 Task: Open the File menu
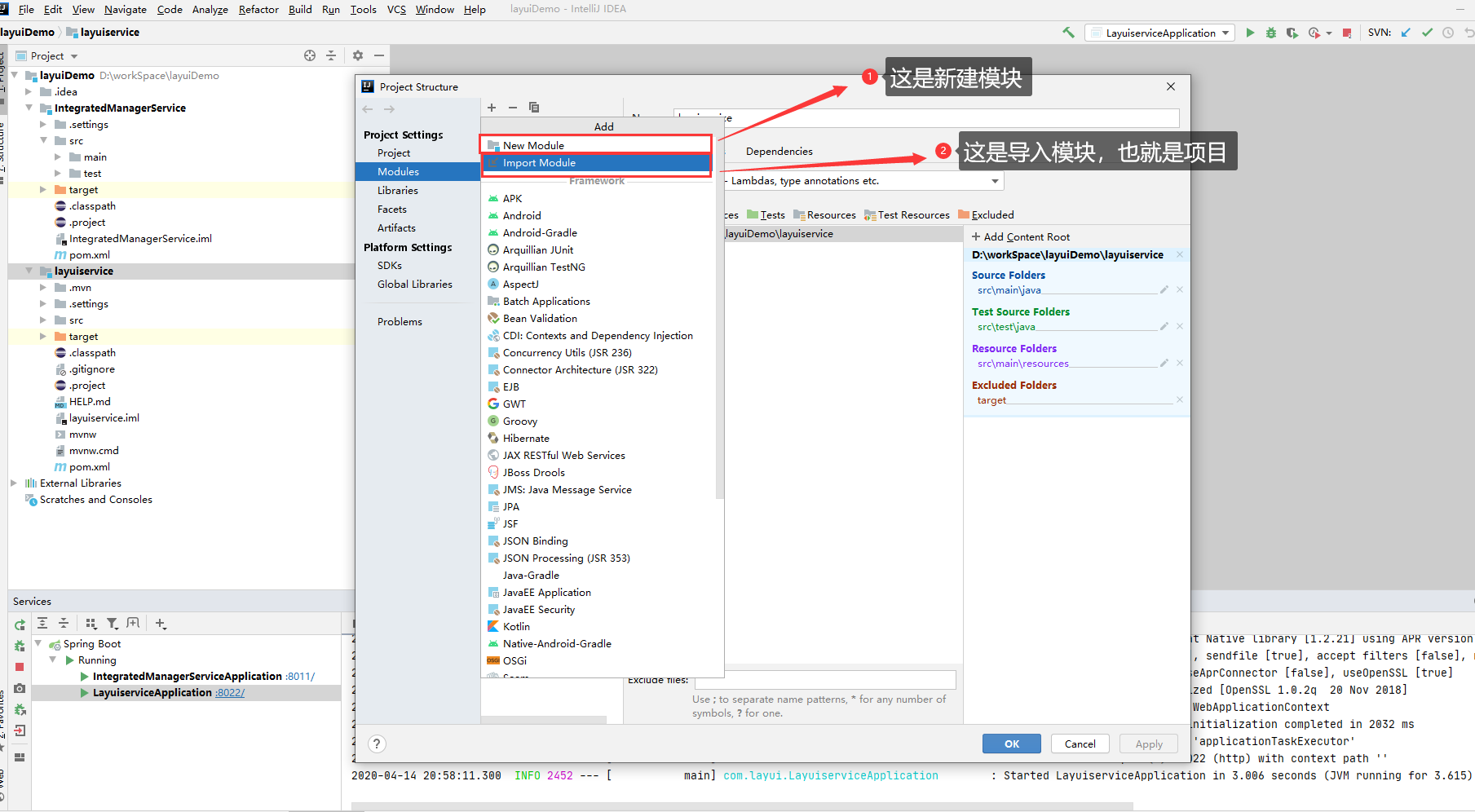click(26, 10)
